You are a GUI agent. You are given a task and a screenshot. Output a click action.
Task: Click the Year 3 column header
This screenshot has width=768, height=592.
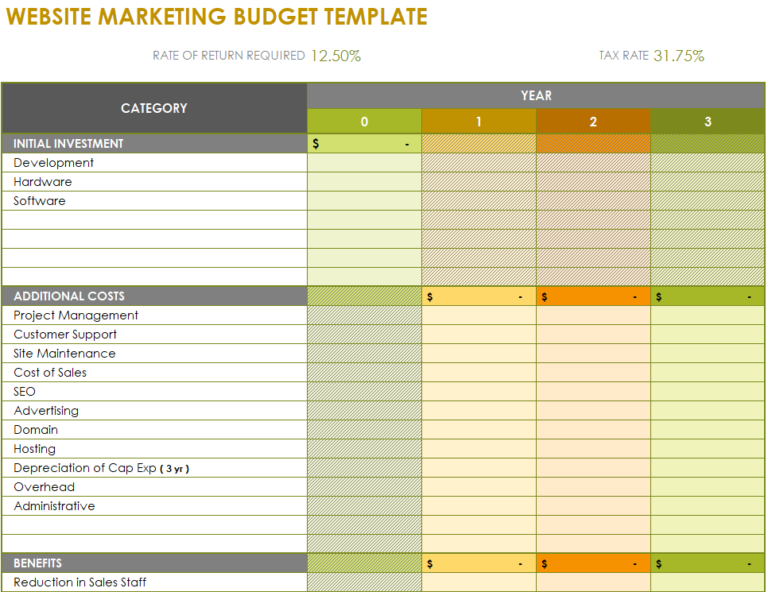(x=708, y=121)
